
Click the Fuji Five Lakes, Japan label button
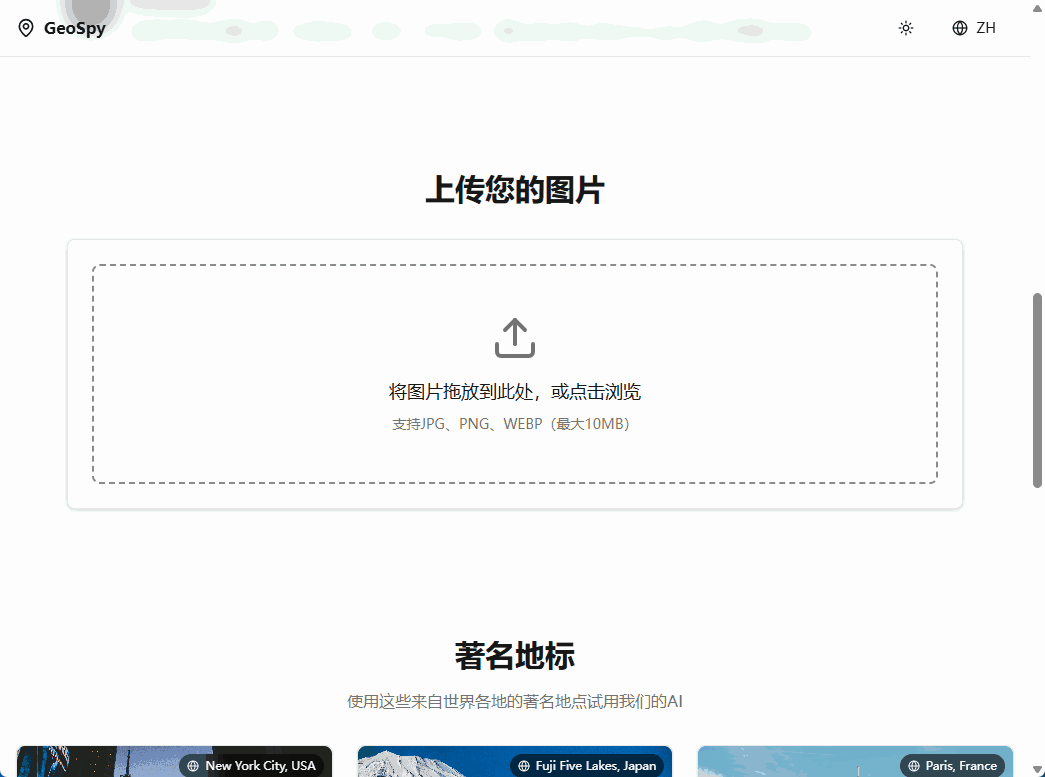(588, 766)
